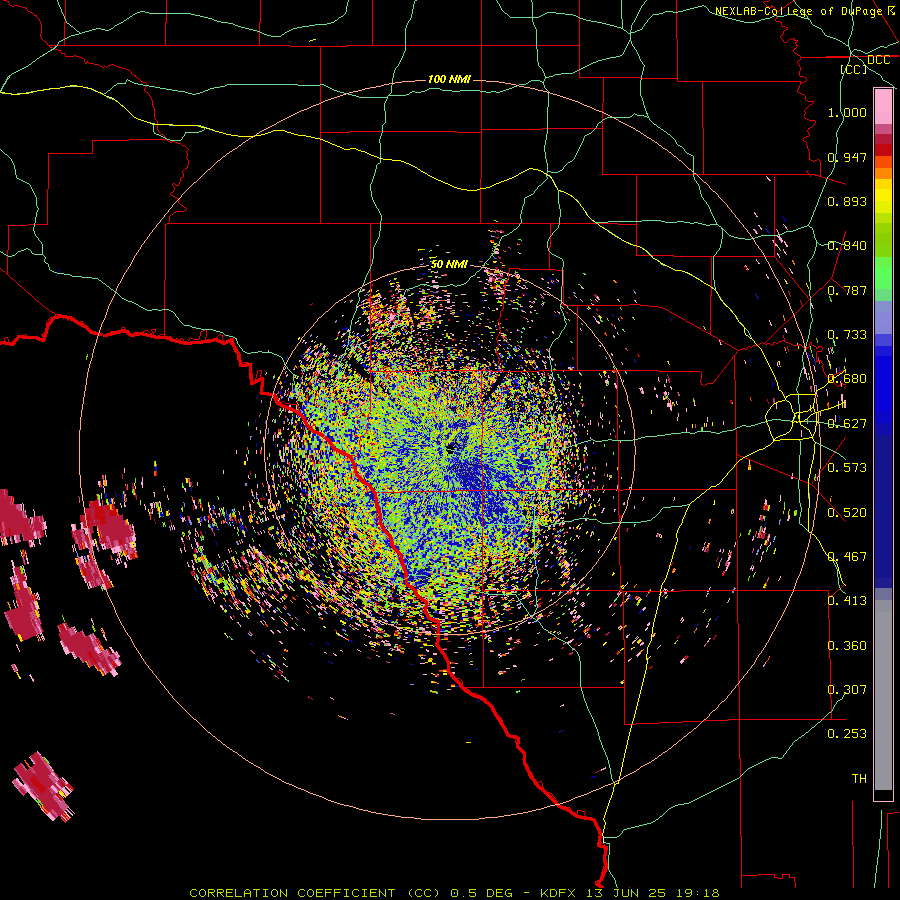The image size is (900, 900).
Task: Select the 0.307 scale value
Action: (x=847, y=690)
